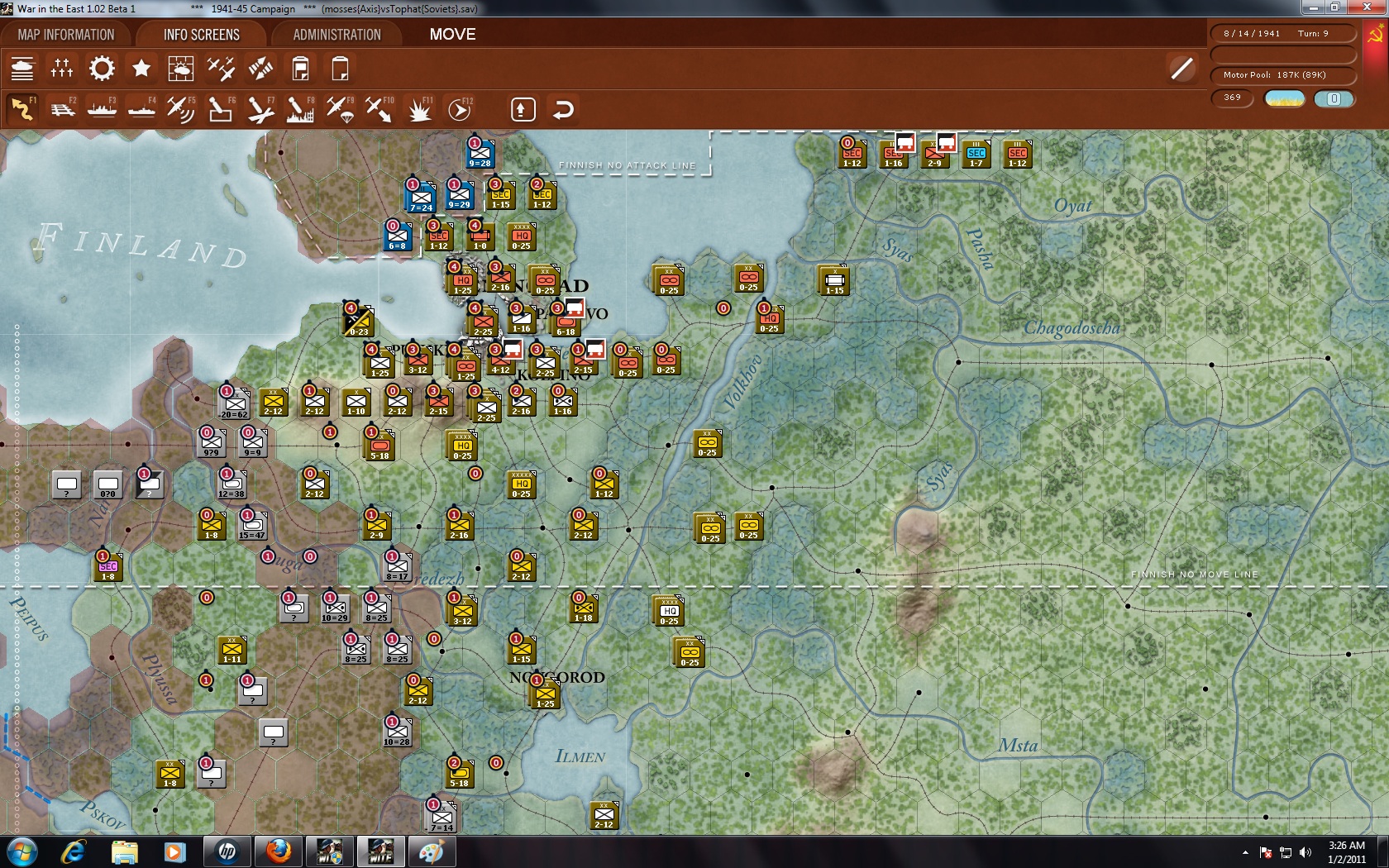Viewport: 1389px width, 868px height.
Task: Open the ADMINISTRATION tab
Action: point(334,34)
